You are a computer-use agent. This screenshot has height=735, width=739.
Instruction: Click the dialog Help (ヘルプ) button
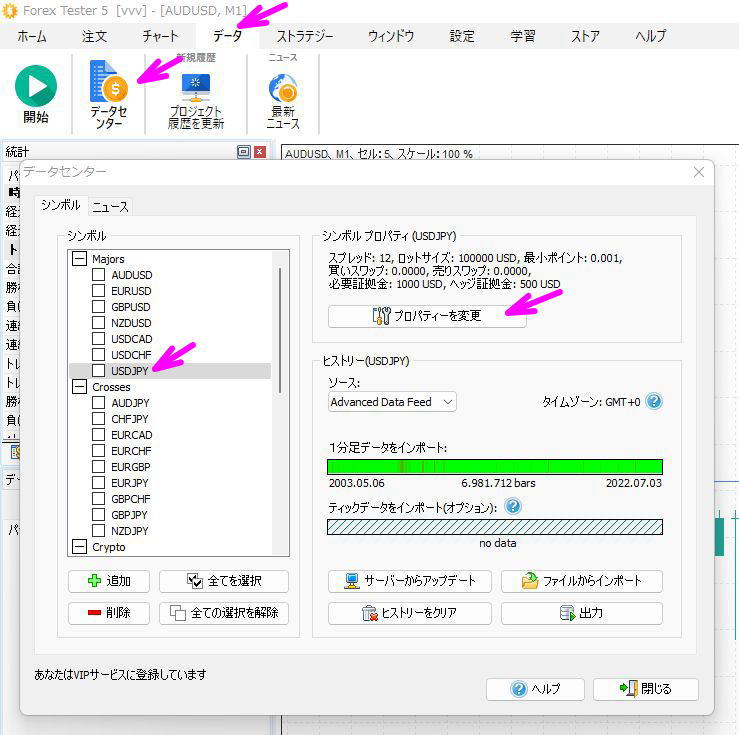(535, 689)
